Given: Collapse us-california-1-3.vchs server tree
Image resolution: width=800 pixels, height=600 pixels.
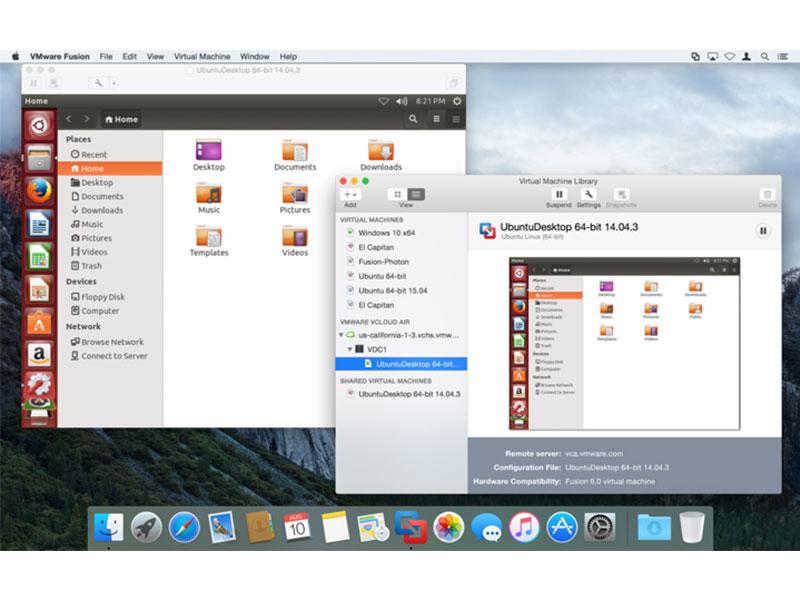Looking at the screenshot, I should (x=341, y=335).
